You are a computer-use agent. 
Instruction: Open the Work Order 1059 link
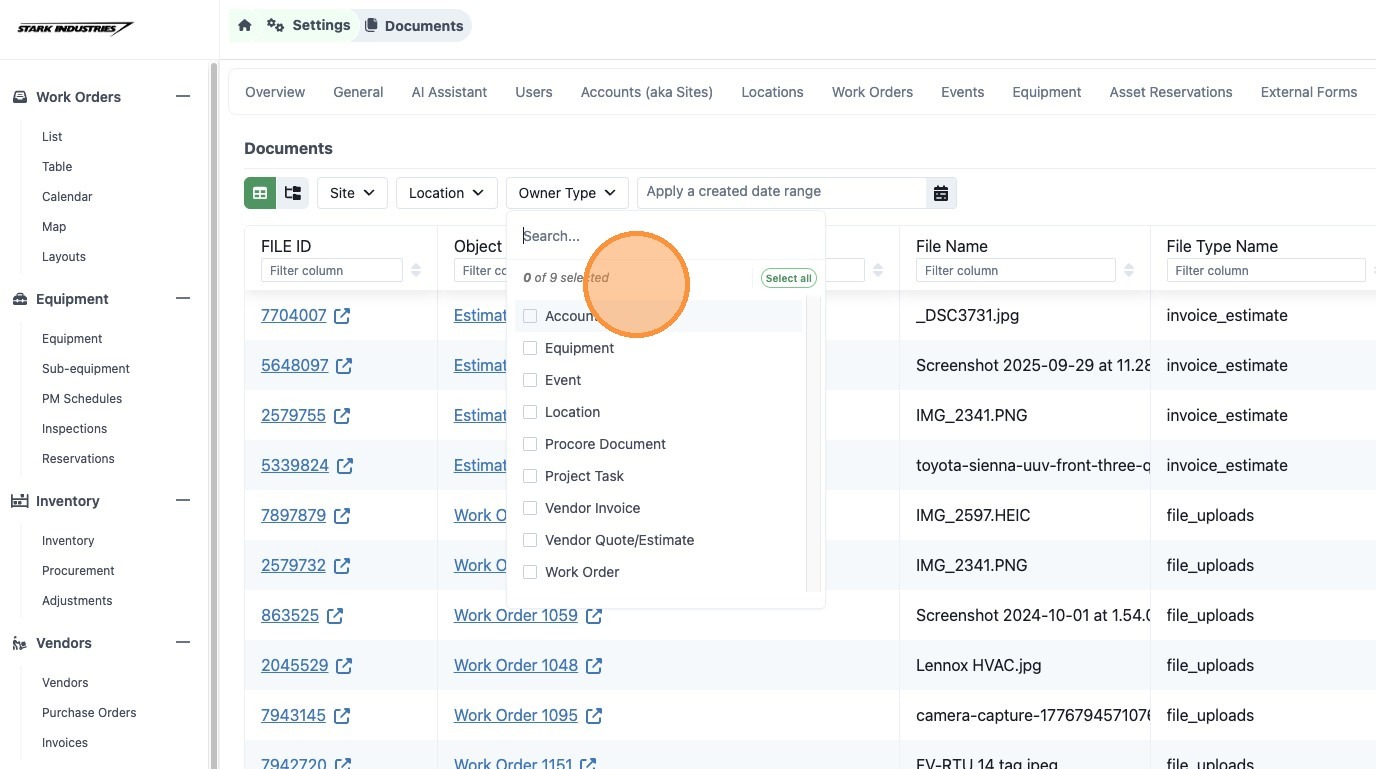pyautogui.click(x=516, y=616)
